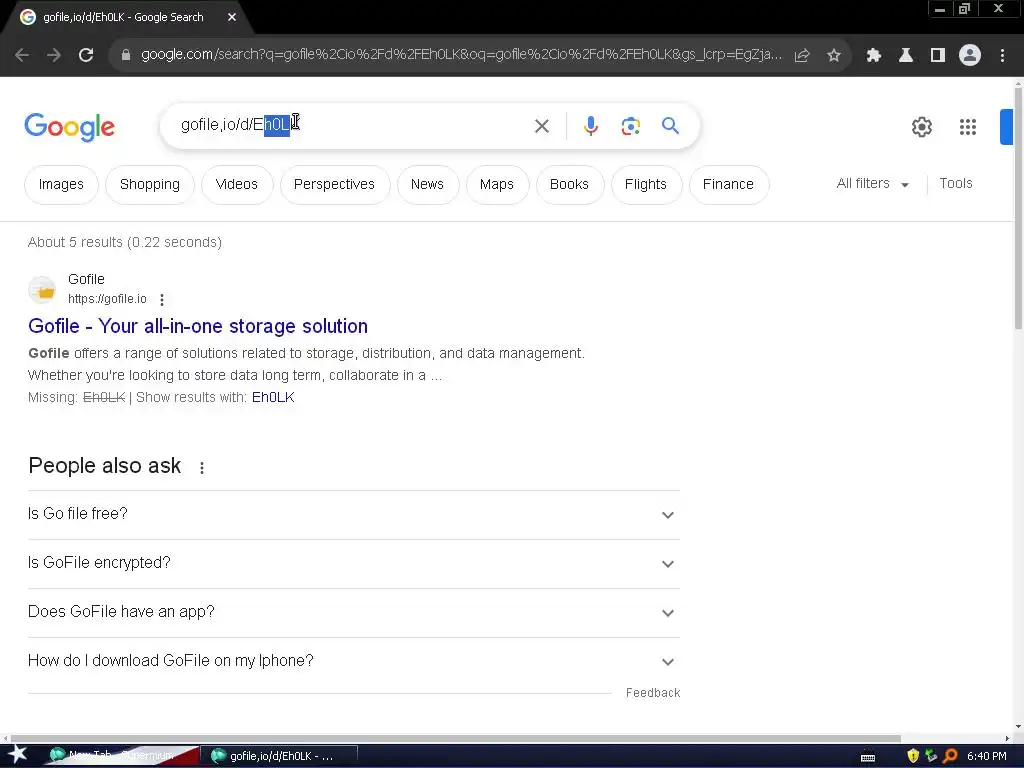The height and width of the screenshot is (768, 1024).
Task: Filter results by Books
Action: point(569,185)
